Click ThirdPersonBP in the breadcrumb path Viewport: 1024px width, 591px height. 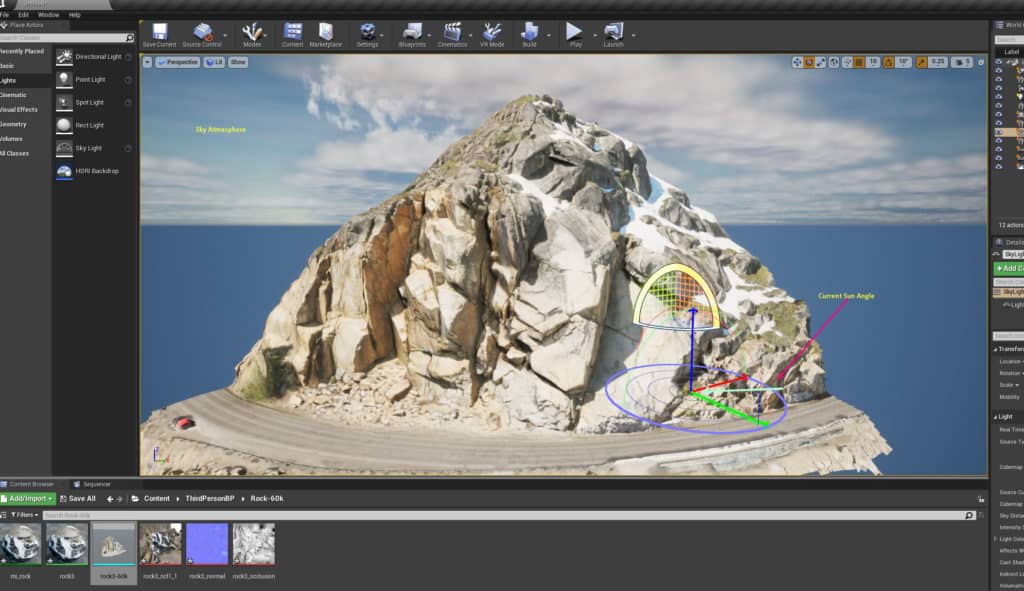210,499
